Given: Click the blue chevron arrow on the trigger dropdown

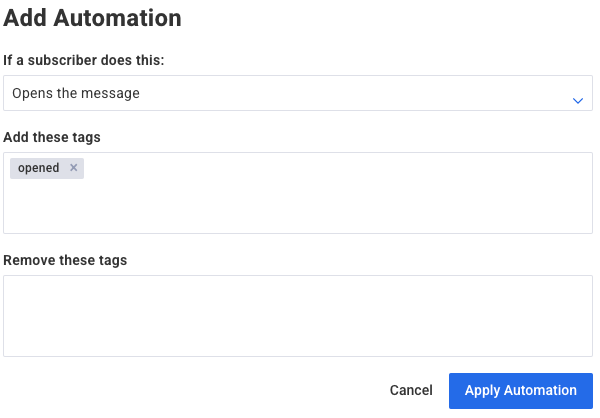Looking at the screenshot, I should point(577,100).
